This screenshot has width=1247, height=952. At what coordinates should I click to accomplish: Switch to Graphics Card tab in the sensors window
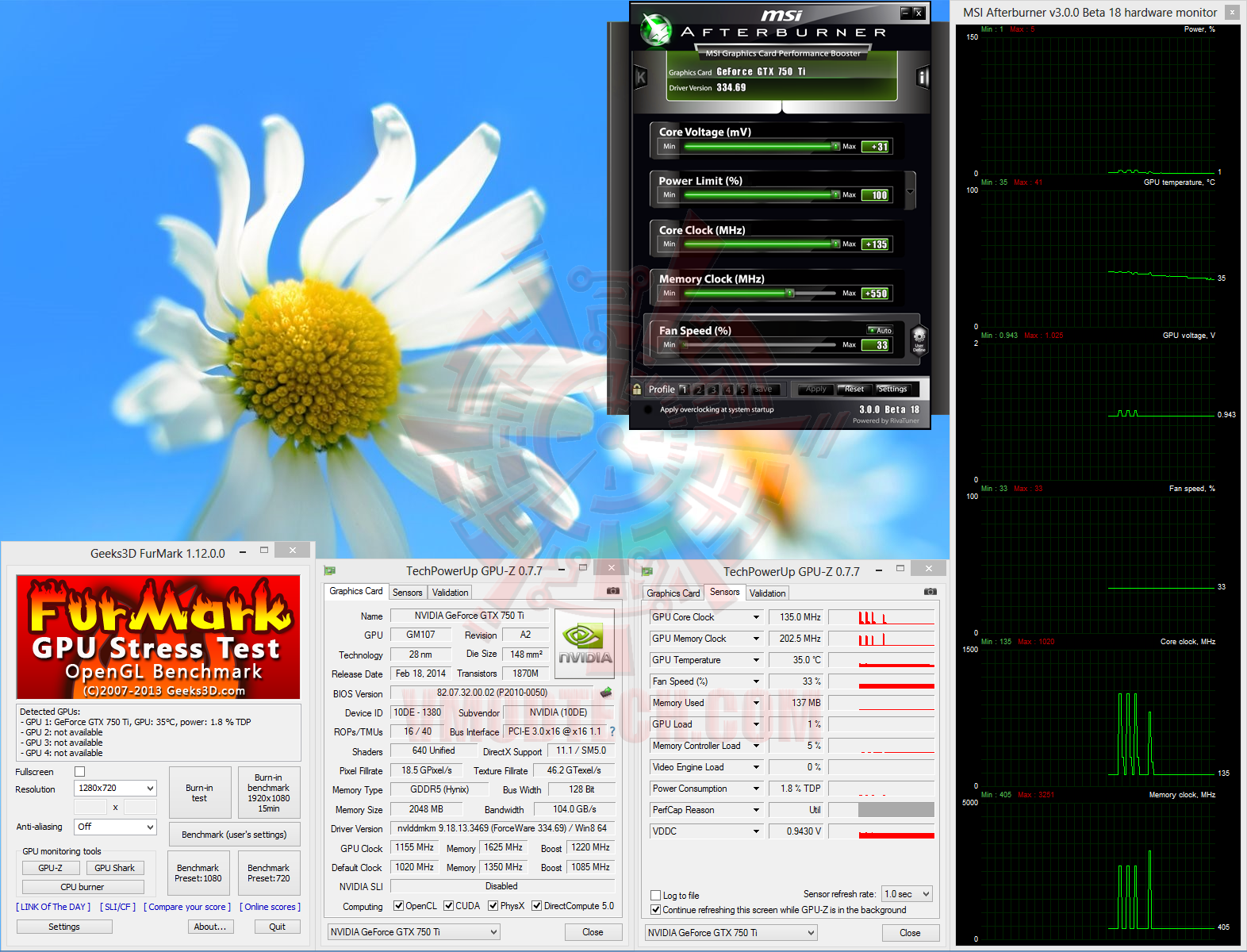point(673,593)
